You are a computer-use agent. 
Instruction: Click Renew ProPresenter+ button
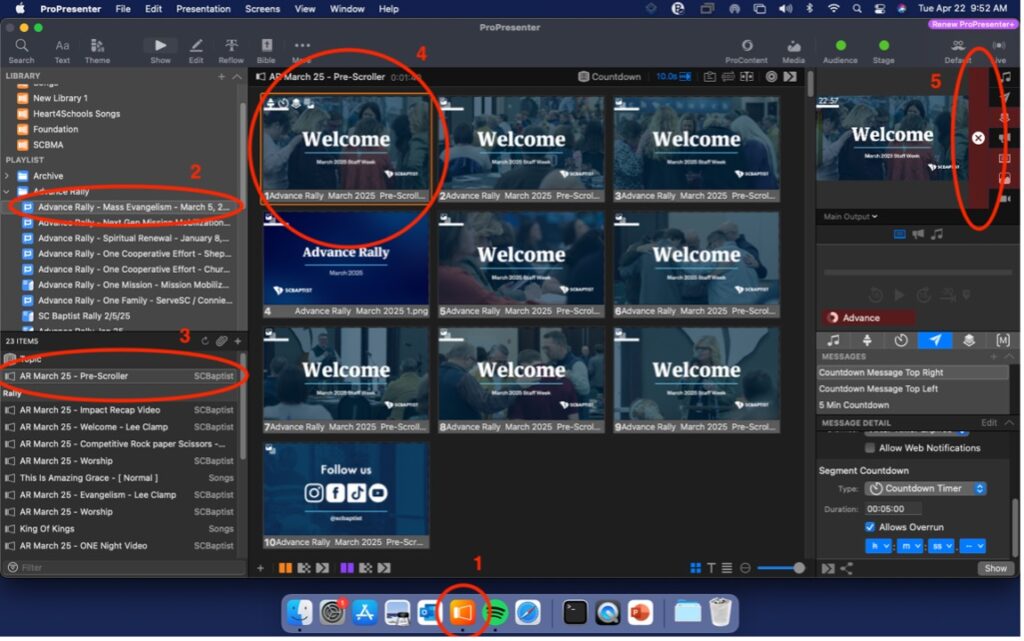pyautogui.click(x=972, y=24)
